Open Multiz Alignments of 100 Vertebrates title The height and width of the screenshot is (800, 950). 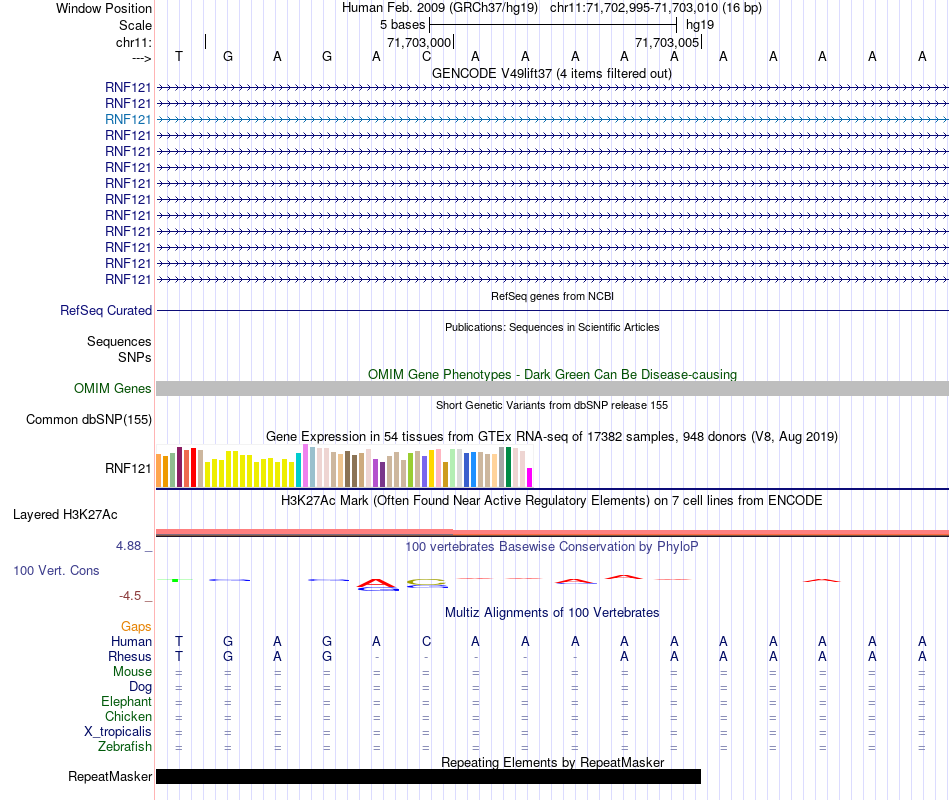tap(552, 613)
